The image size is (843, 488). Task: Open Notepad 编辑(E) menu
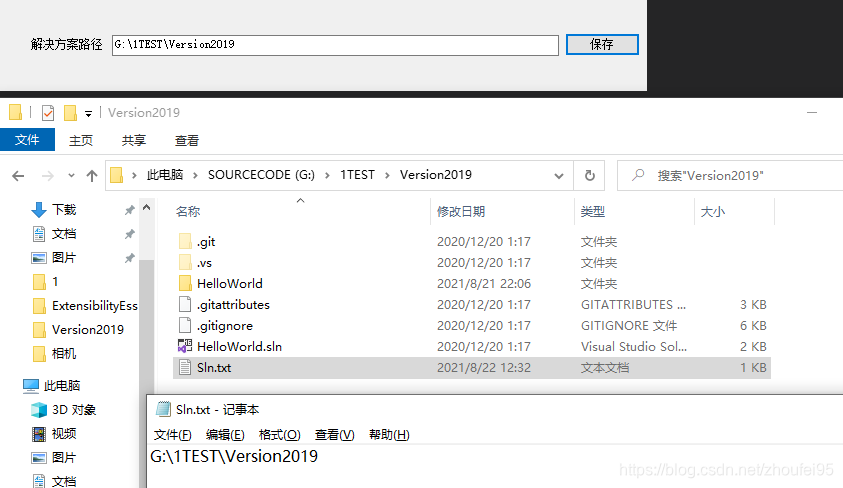tap(225, 434)
